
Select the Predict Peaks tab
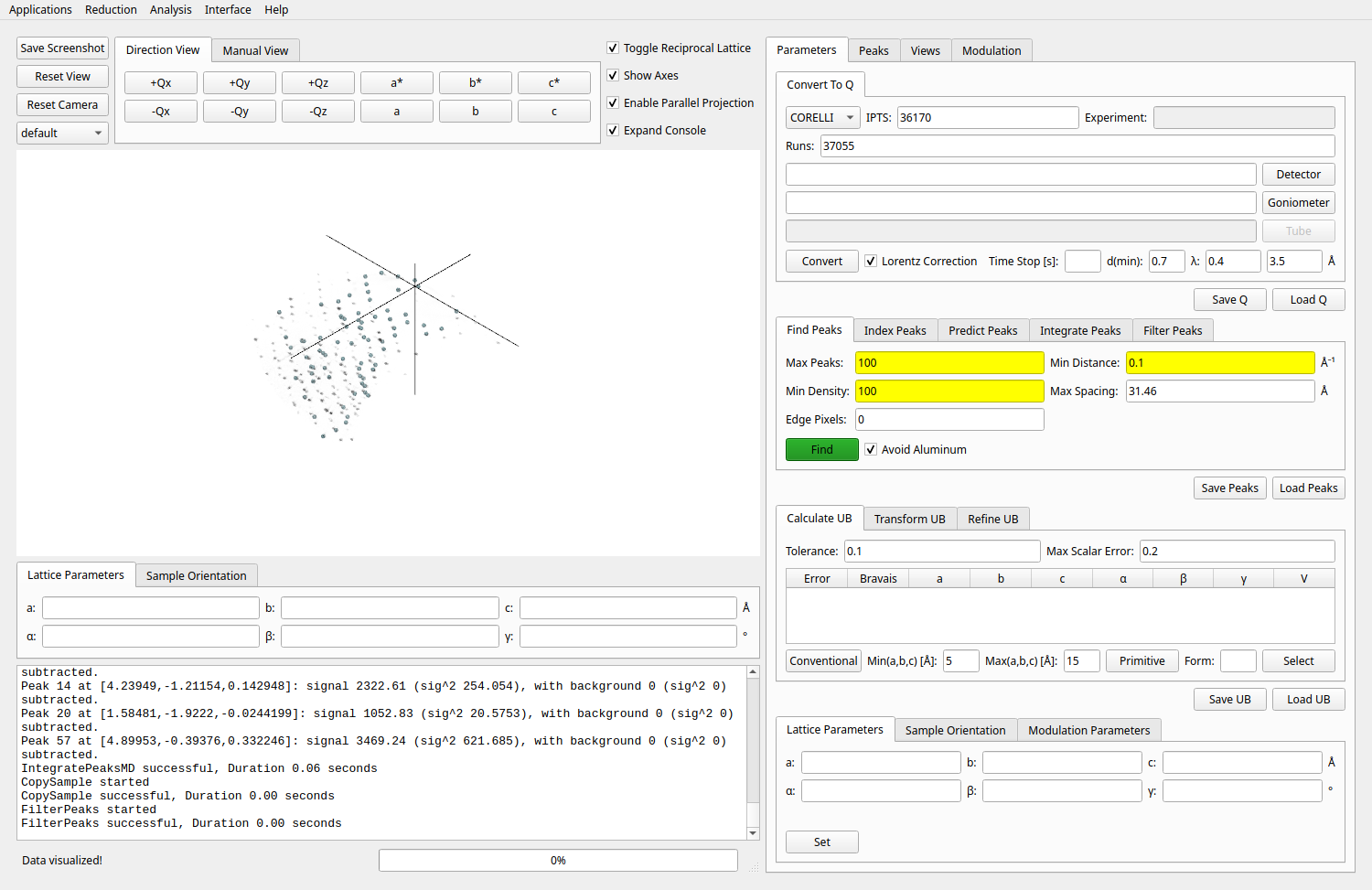click(x=983, y=330)
